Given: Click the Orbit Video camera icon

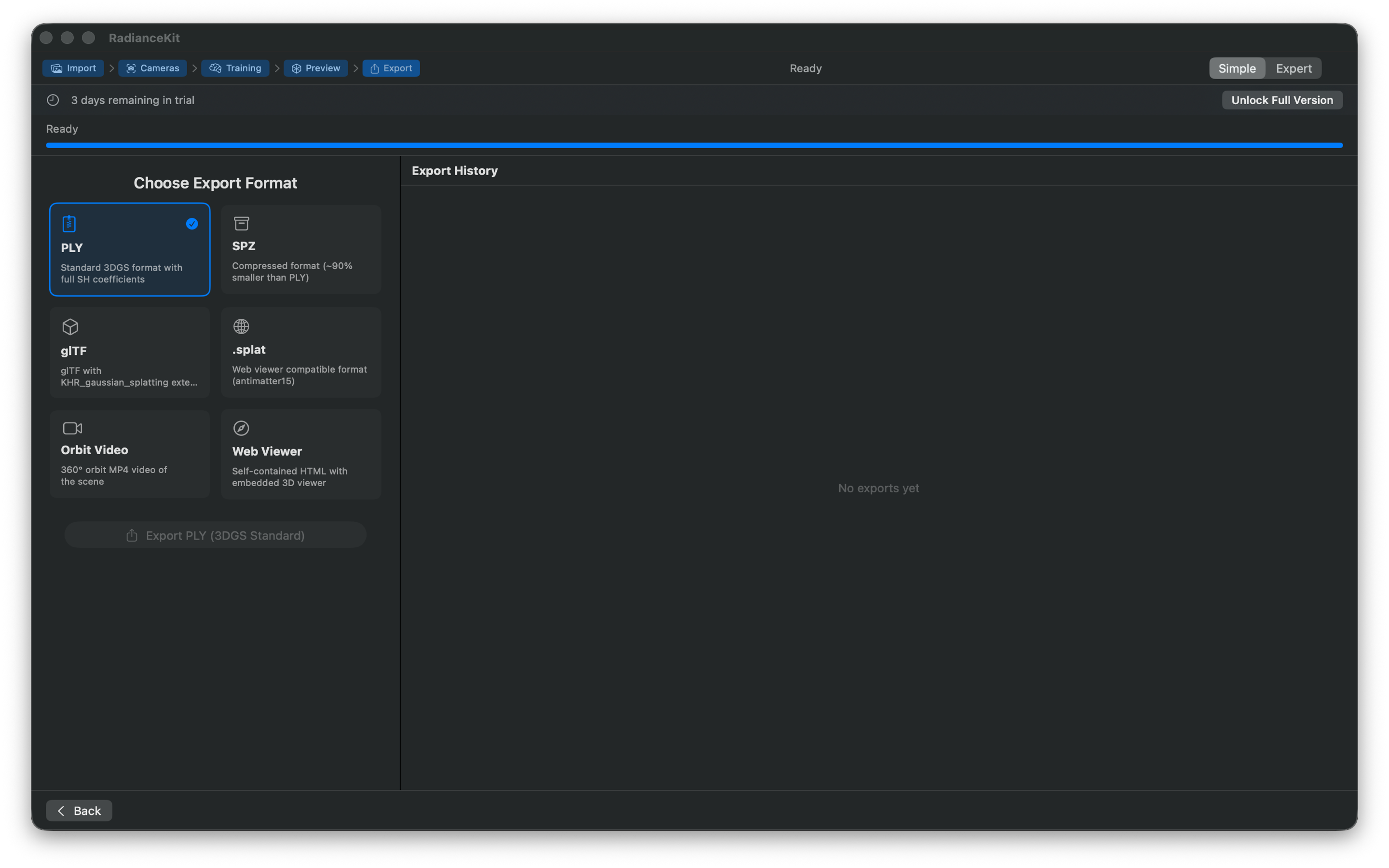Looking at the screenshot, I should coord(72,428).
